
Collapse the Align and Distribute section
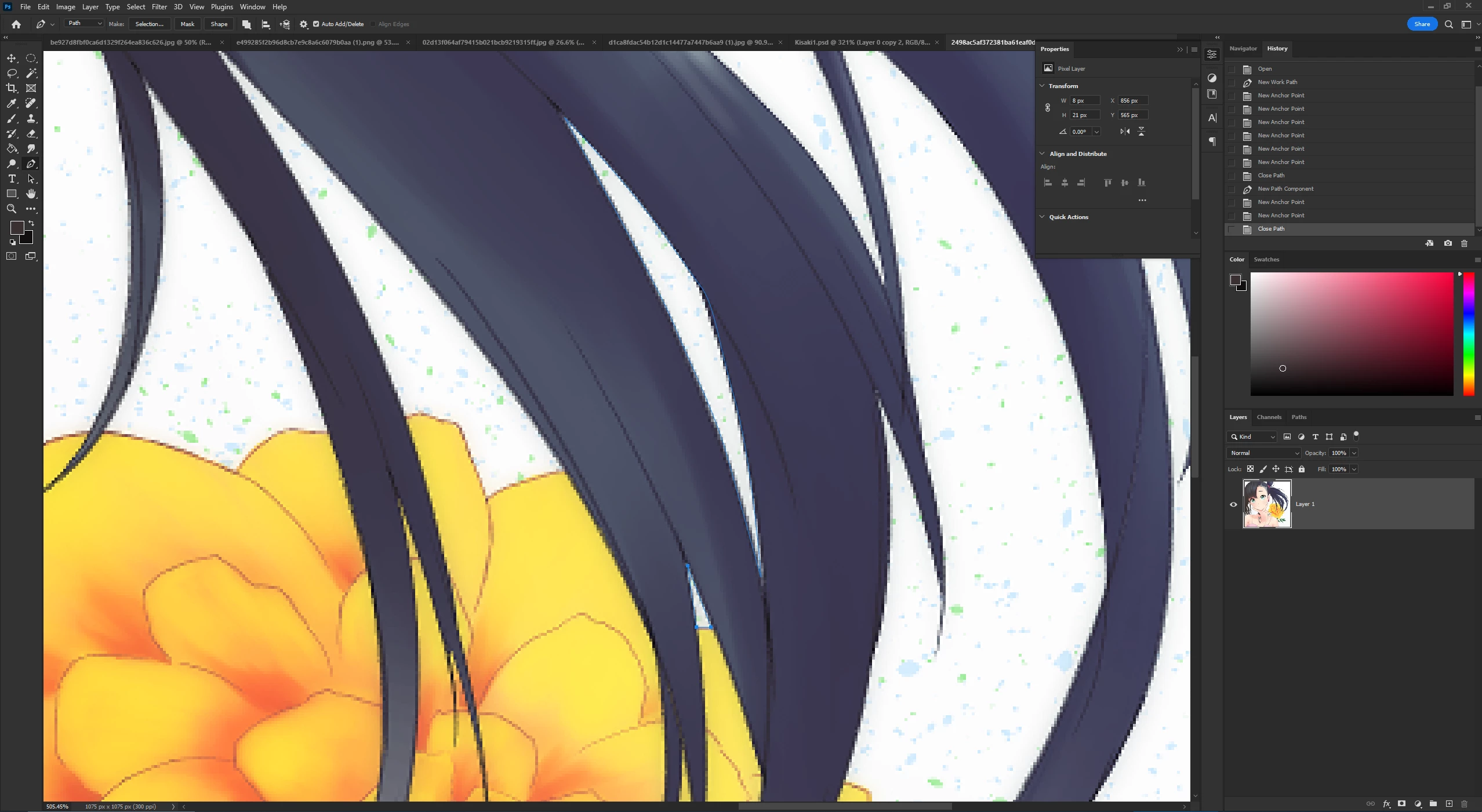point(1042,154)
